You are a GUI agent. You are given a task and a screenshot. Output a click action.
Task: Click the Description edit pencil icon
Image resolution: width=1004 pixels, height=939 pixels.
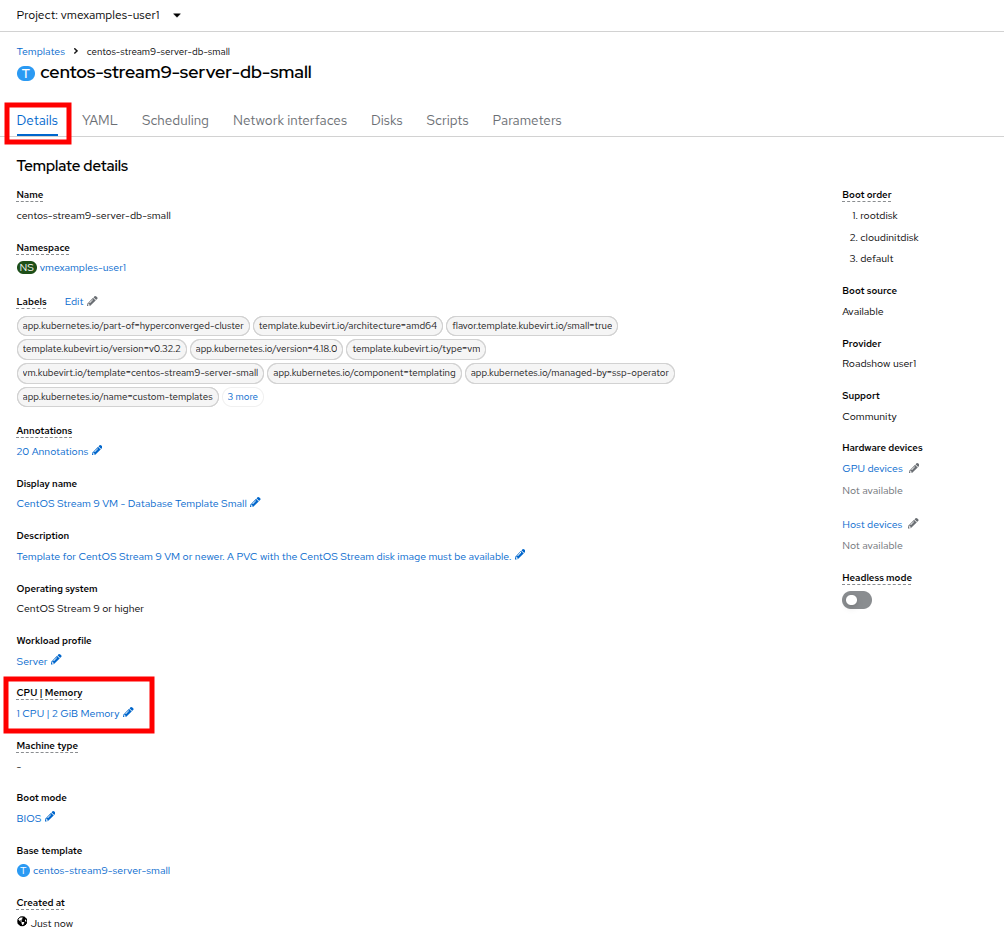tap(520, 555)
